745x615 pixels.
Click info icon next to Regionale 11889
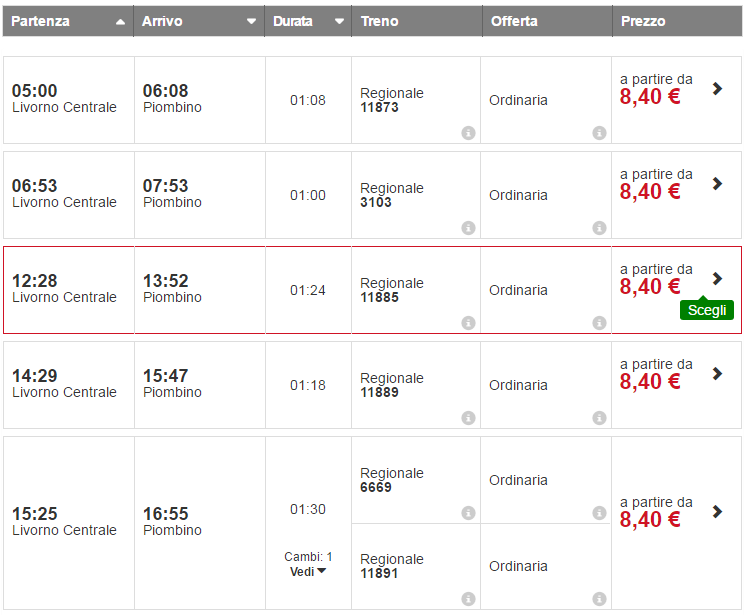tap(468, 418)
